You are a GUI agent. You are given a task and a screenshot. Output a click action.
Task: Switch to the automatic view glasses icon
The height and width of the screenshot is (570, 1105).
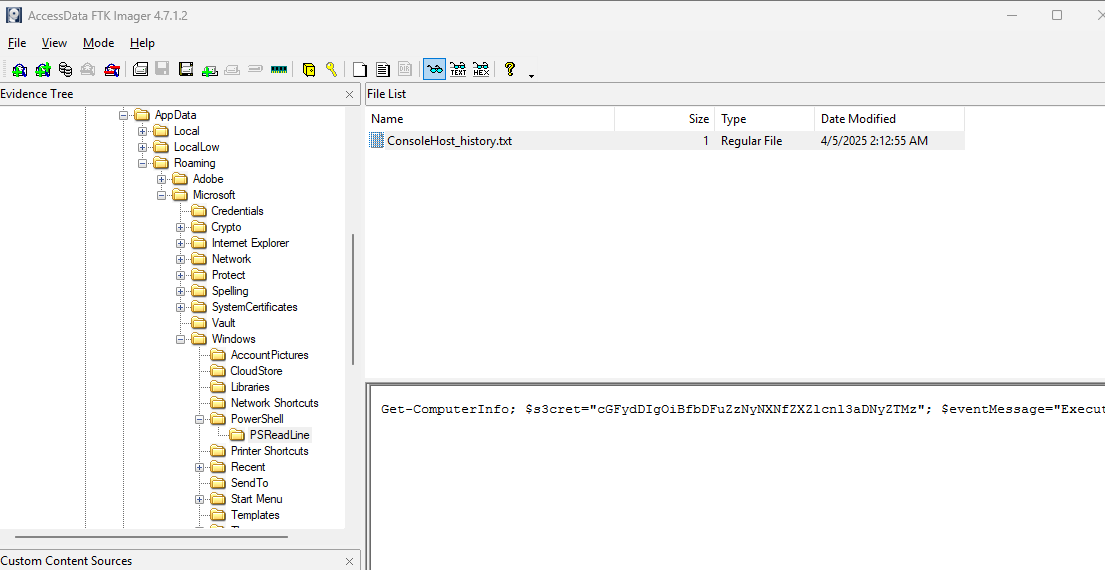click(x=435, y=69)
